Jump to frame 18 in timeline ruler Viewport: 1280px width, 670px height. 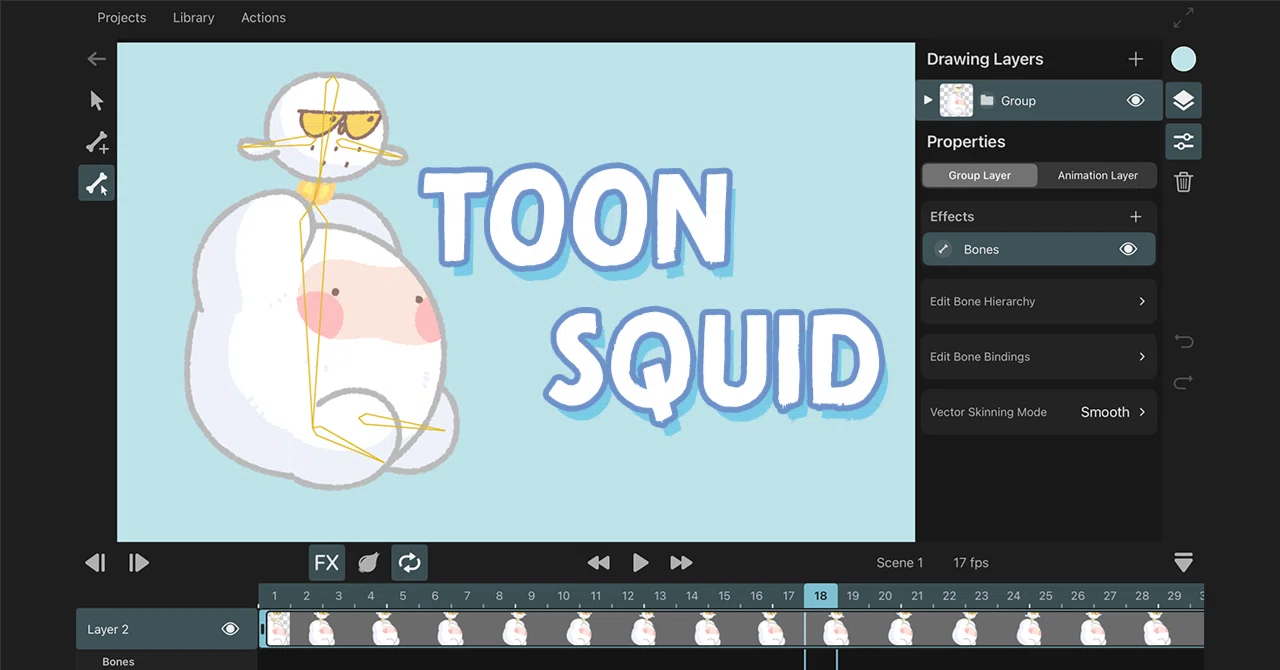click(x=820, y=596)
